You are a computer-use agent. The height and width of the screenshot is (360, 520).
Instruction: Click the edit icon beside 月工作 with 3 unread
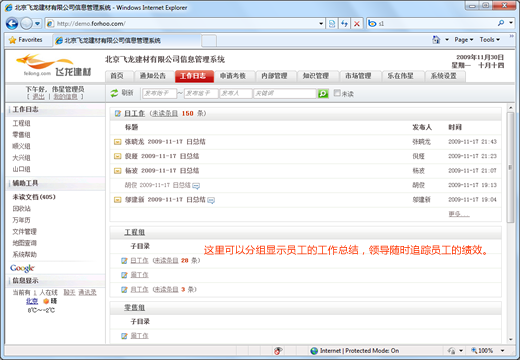pos(124,289)
